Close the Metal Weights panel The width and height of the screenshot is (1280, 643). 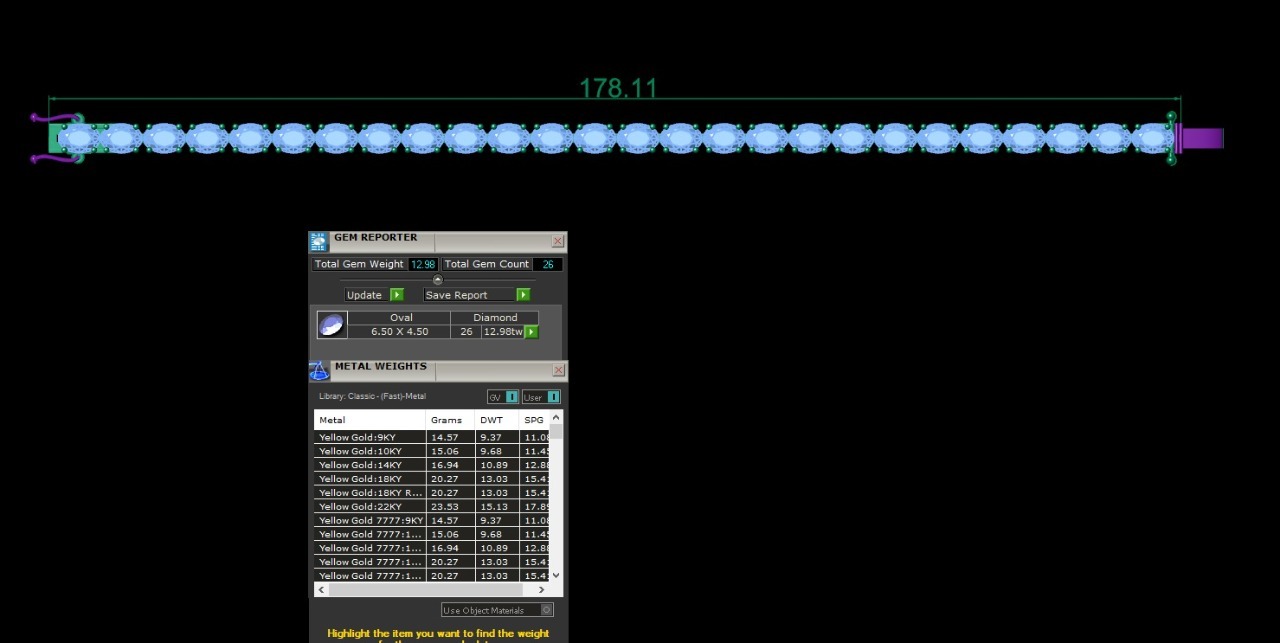click(x=558, y=371)
